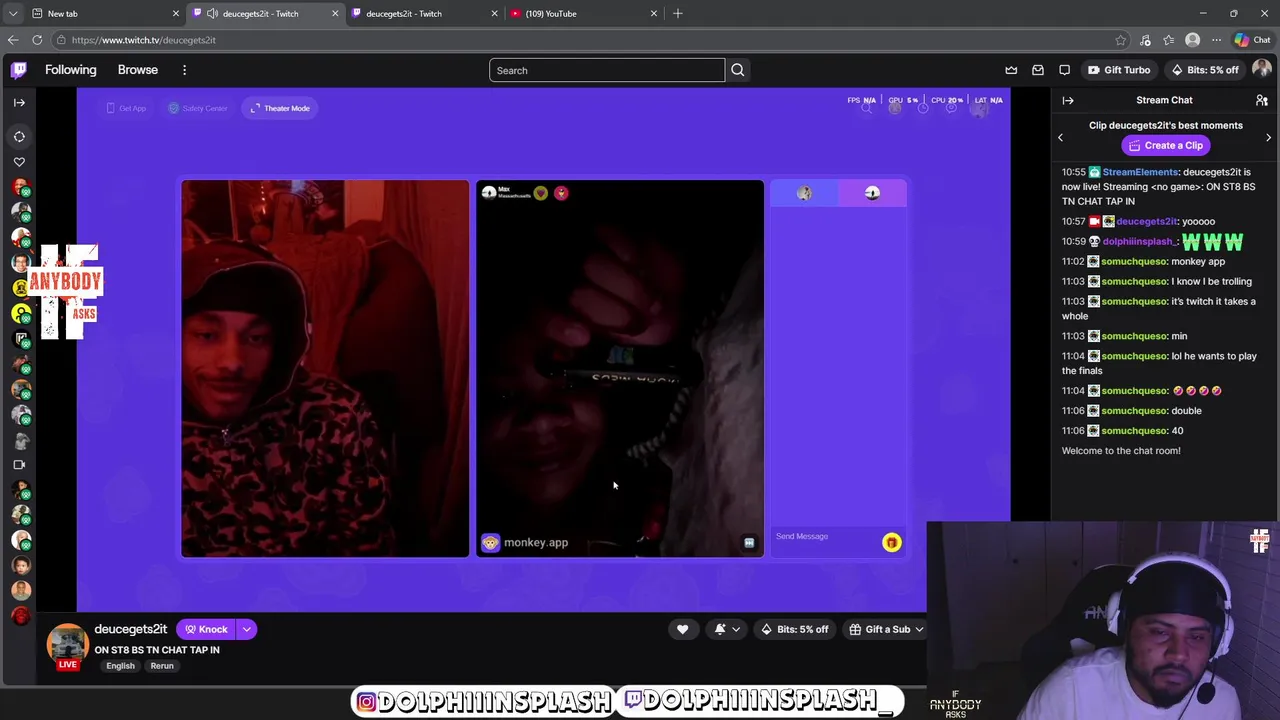Open the Twitch home logo
The image size is (1280, 720).
click(x=19, y=70)
